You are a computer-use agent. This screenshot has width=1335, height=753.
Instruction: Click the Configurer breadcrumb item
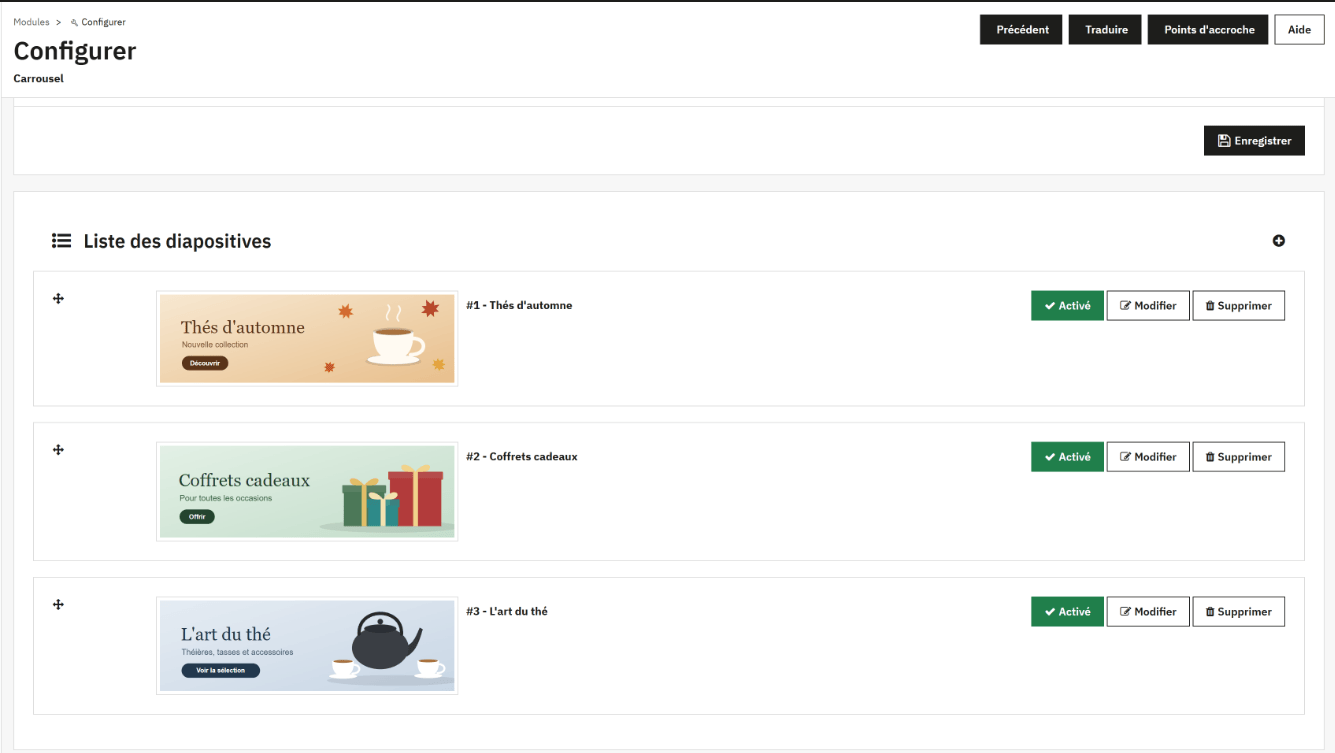pos(98,22)
